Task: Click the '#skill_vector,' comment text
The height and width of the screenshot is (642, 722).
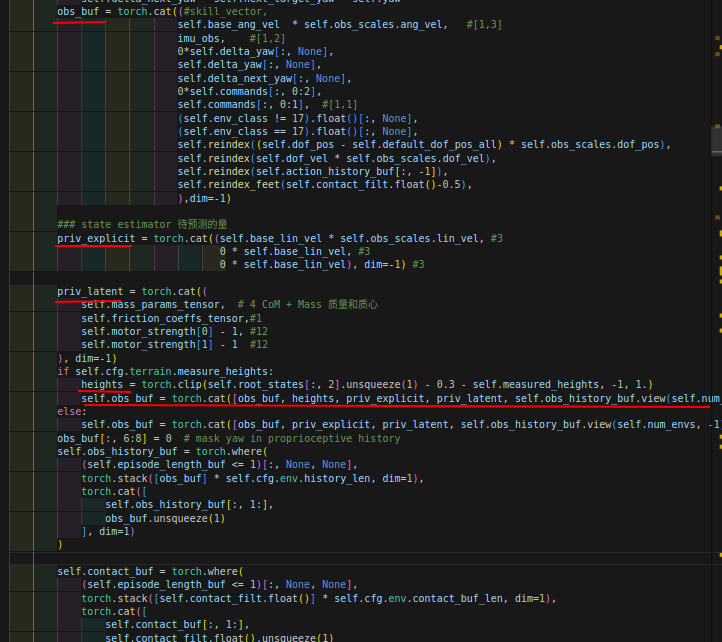Action: click(x=225, y=12)
